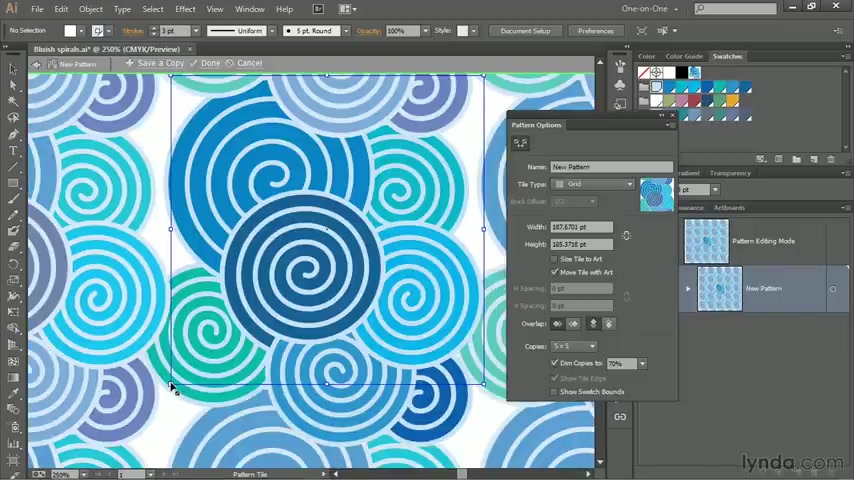Select the Line Segment tool
854x480 pixels.
pyautogui.click(x=13, y=167)
